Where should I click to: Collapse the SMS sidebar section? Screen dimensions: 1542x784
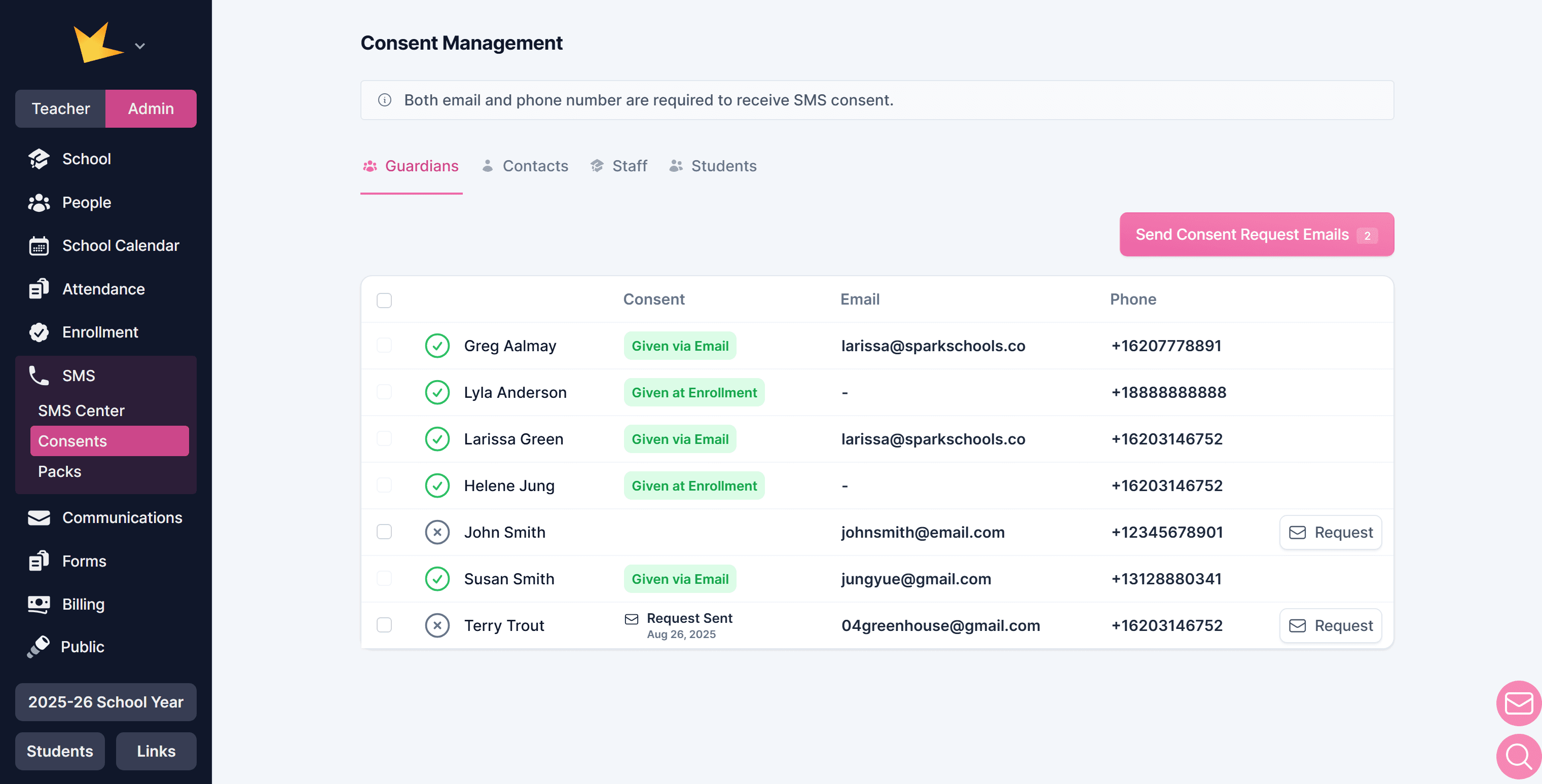tap(78, 375)
